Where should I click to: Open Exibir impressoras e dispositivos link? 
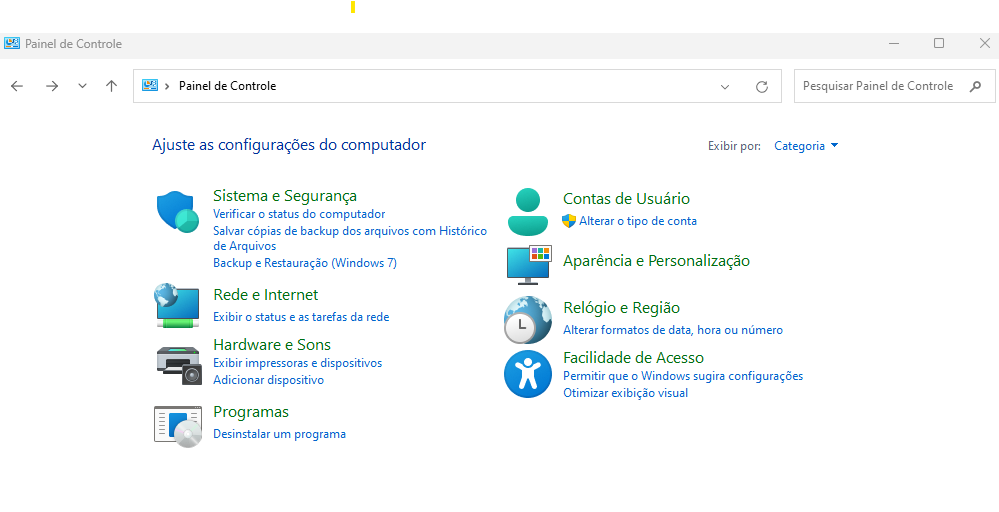(297, 363)
